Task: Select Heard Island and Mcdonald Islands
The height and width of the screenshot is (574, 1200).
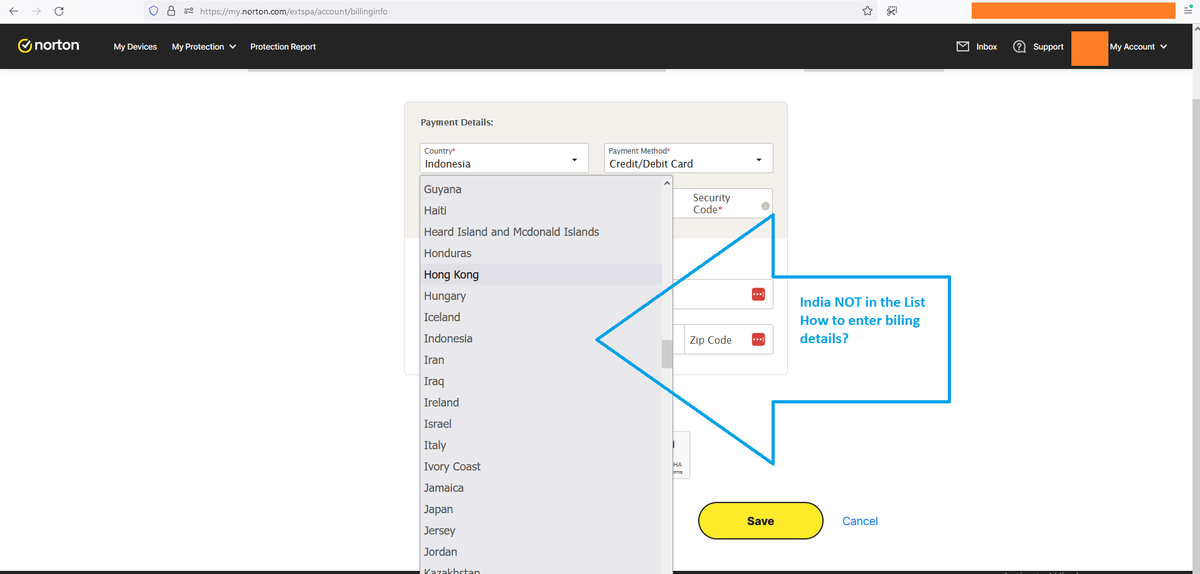Action: [540, 232]
